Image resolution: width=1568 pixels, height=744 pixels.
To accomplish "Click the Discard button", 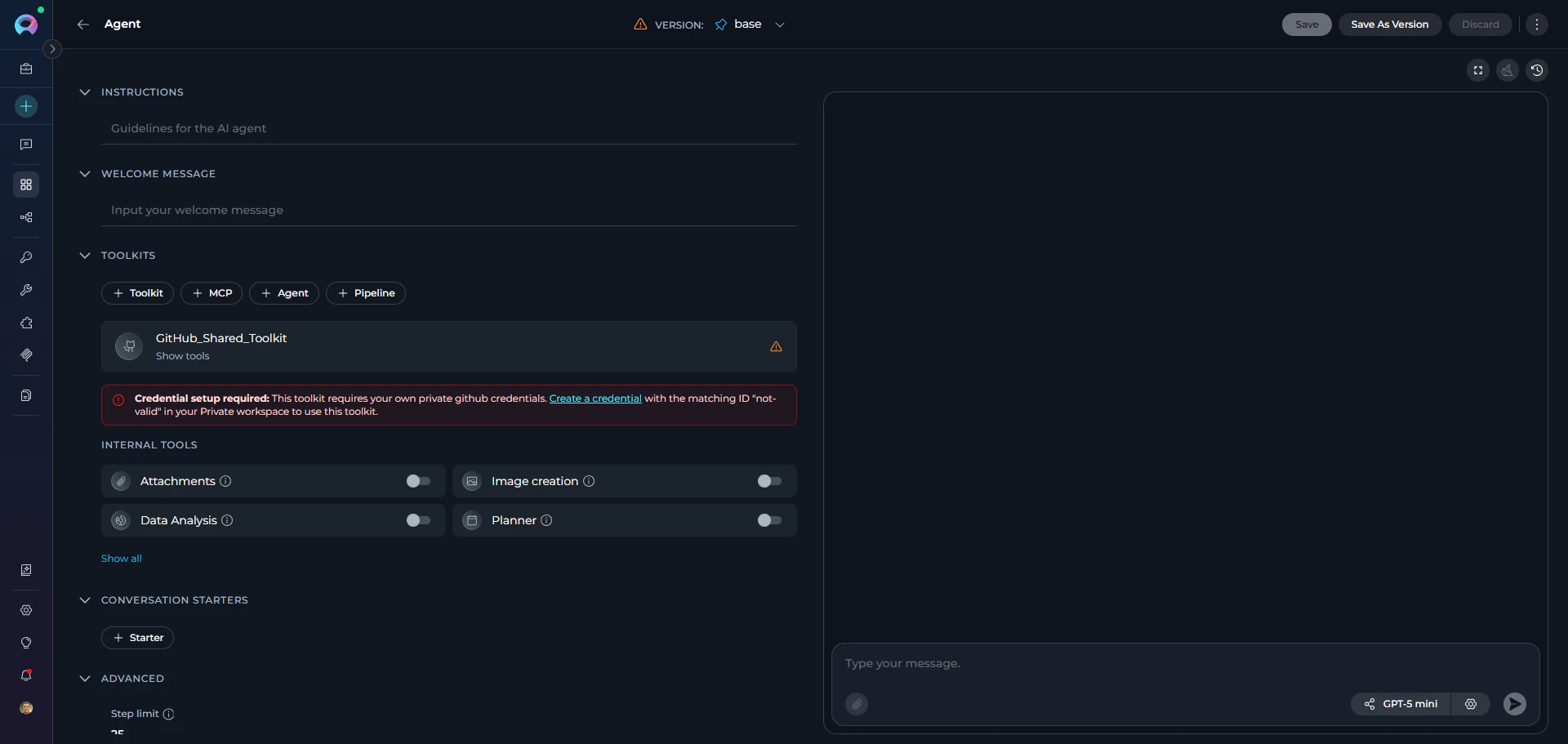I will (x=1480, y=25).
